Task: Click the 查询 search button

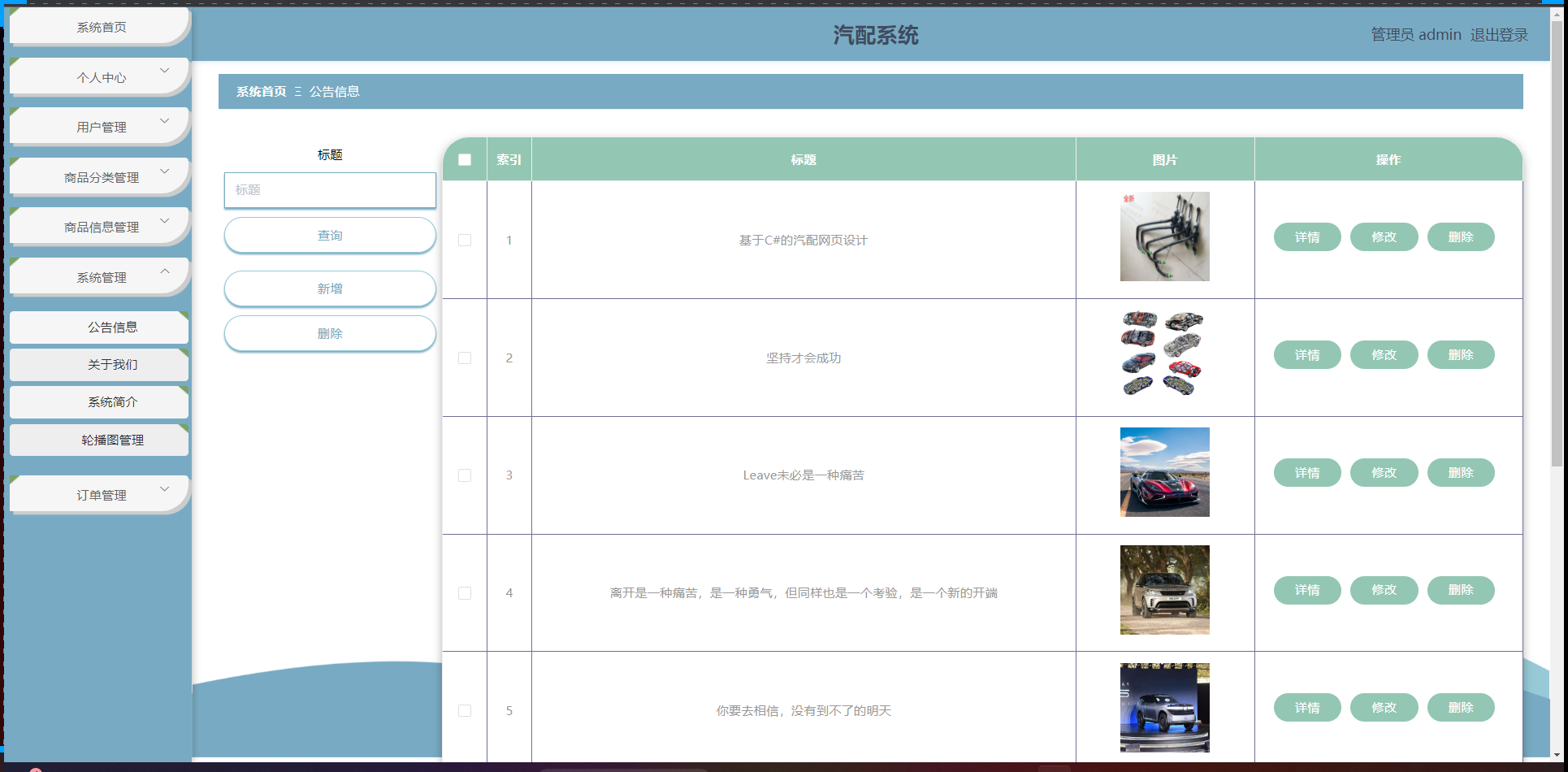Action: tap(330, 236)
